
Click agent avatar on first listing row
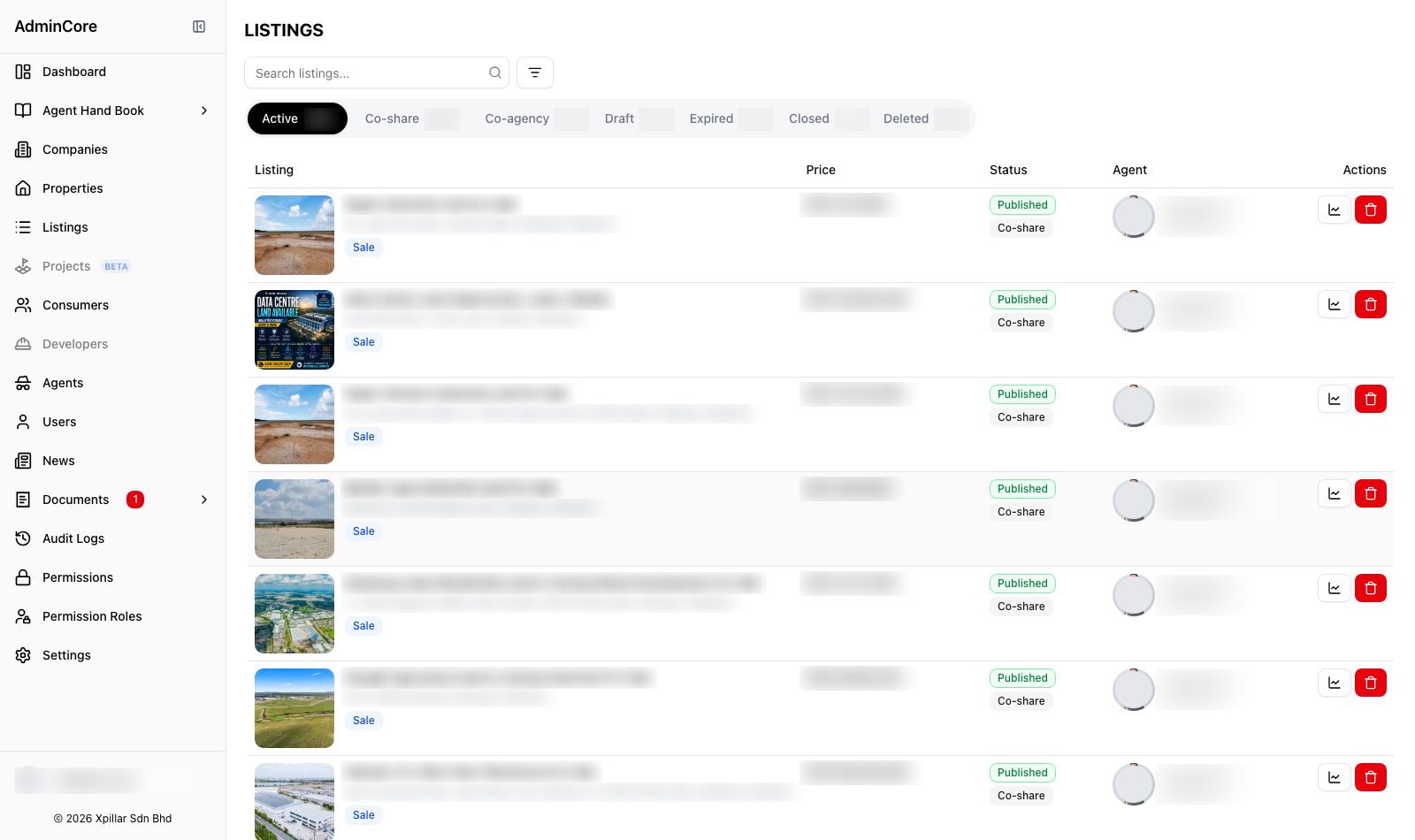click(x=1134, y=217)
